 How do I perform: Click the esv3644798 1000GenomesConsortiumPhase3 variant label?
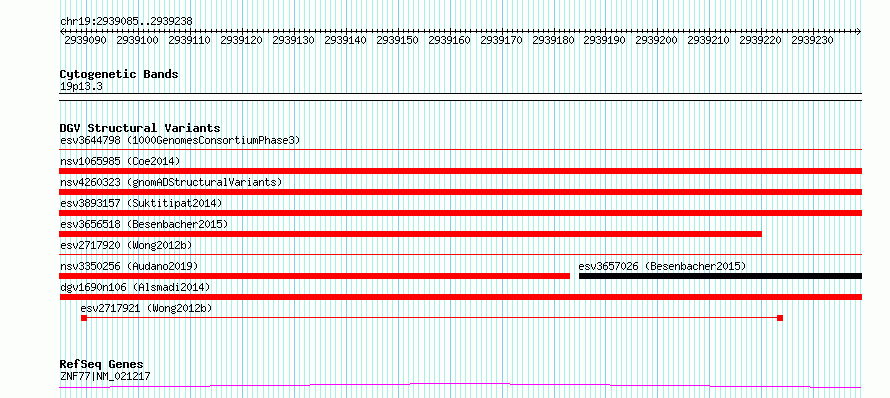(180, 140)
